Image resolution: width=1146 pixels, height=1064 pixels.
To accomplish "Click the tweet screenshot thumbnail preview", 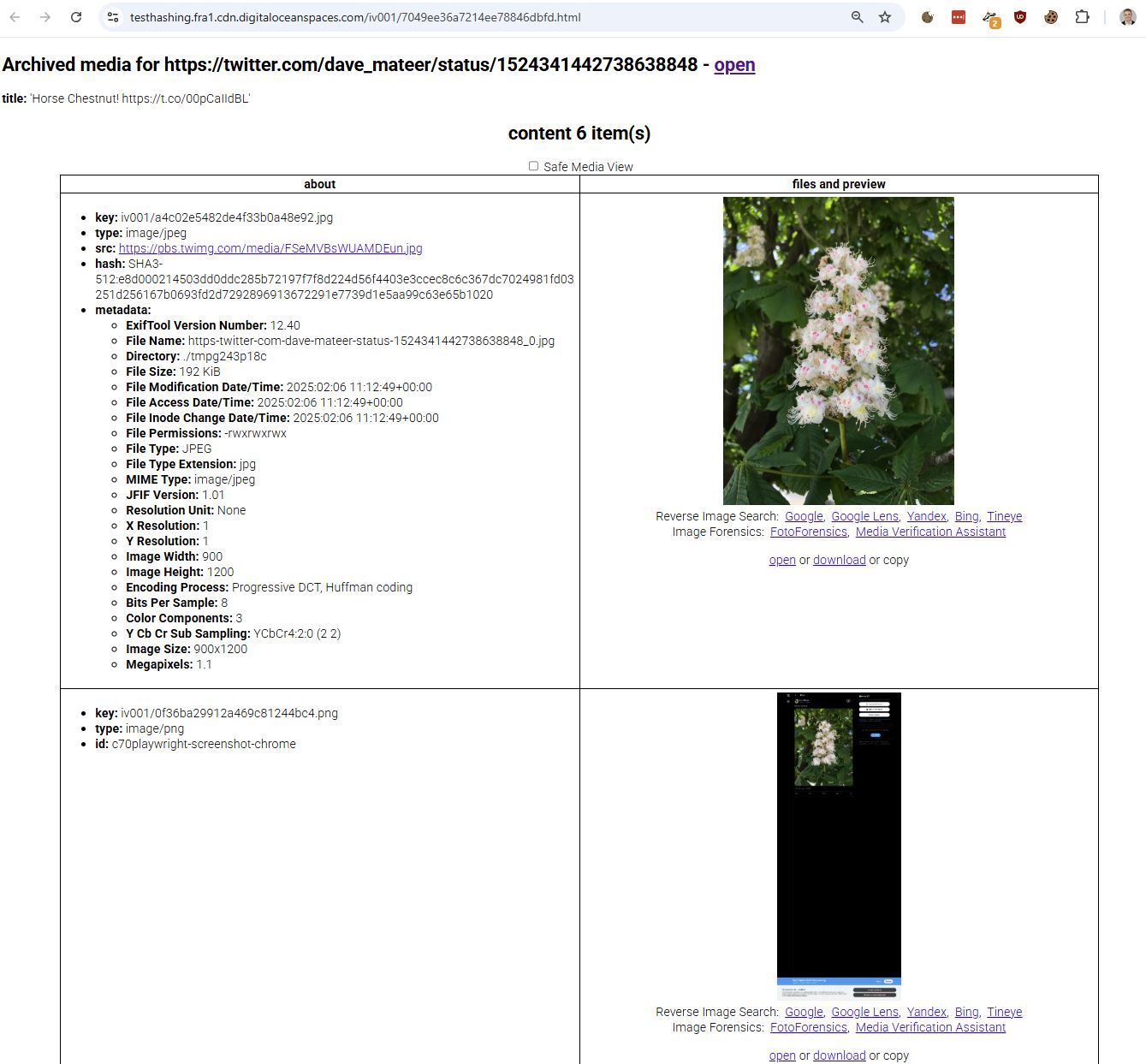I will pyautogui.click(x=838, y=846).
